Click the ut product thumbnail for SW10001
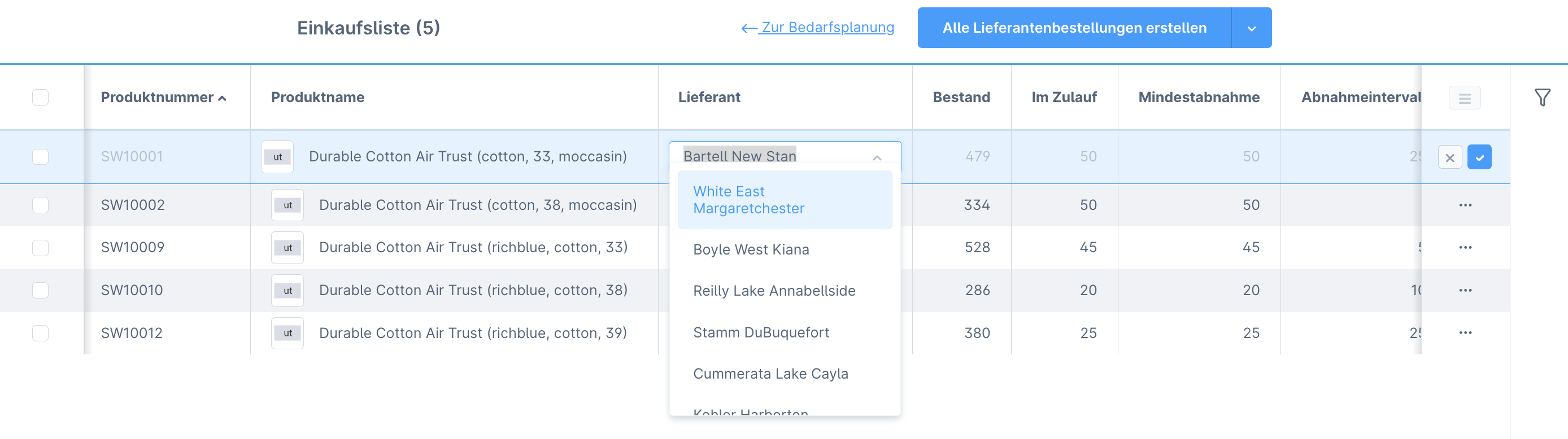 278,156
